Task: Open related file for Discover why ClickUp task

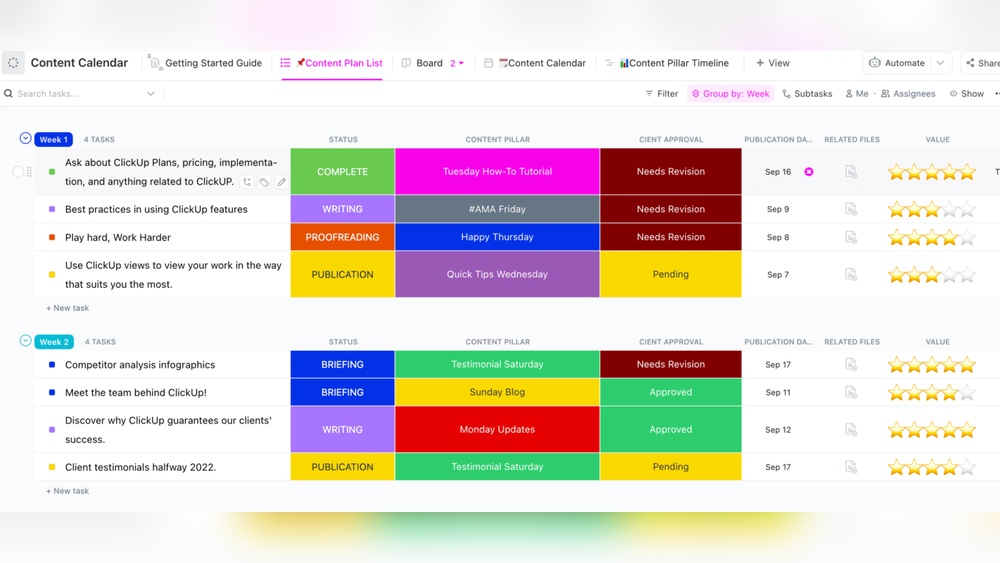Action: click(851, 430)
